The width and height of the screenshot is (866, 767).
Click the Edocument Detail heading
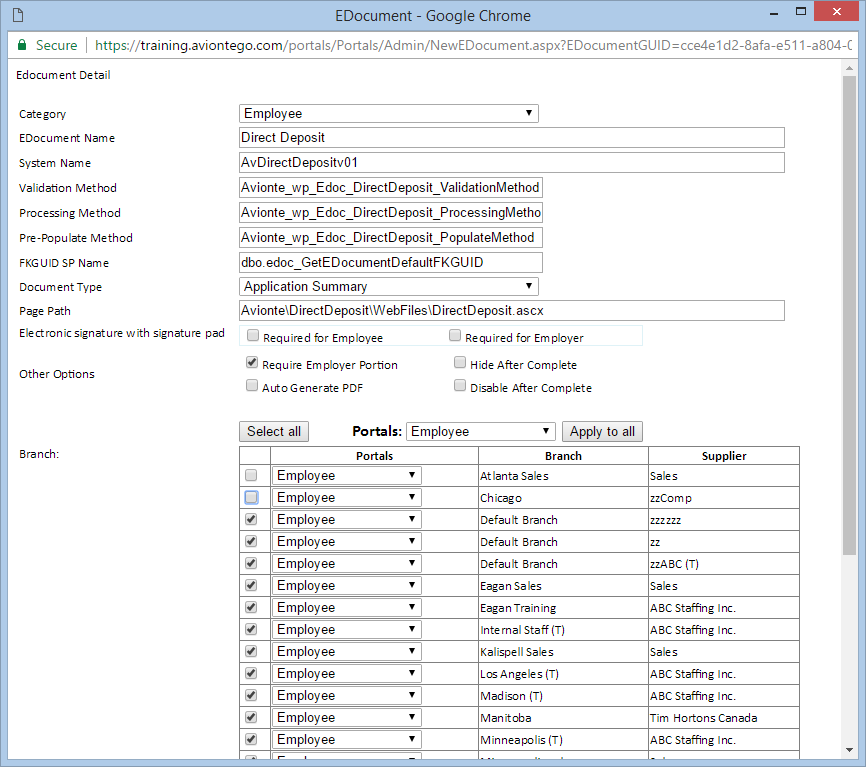coord(63,75)
